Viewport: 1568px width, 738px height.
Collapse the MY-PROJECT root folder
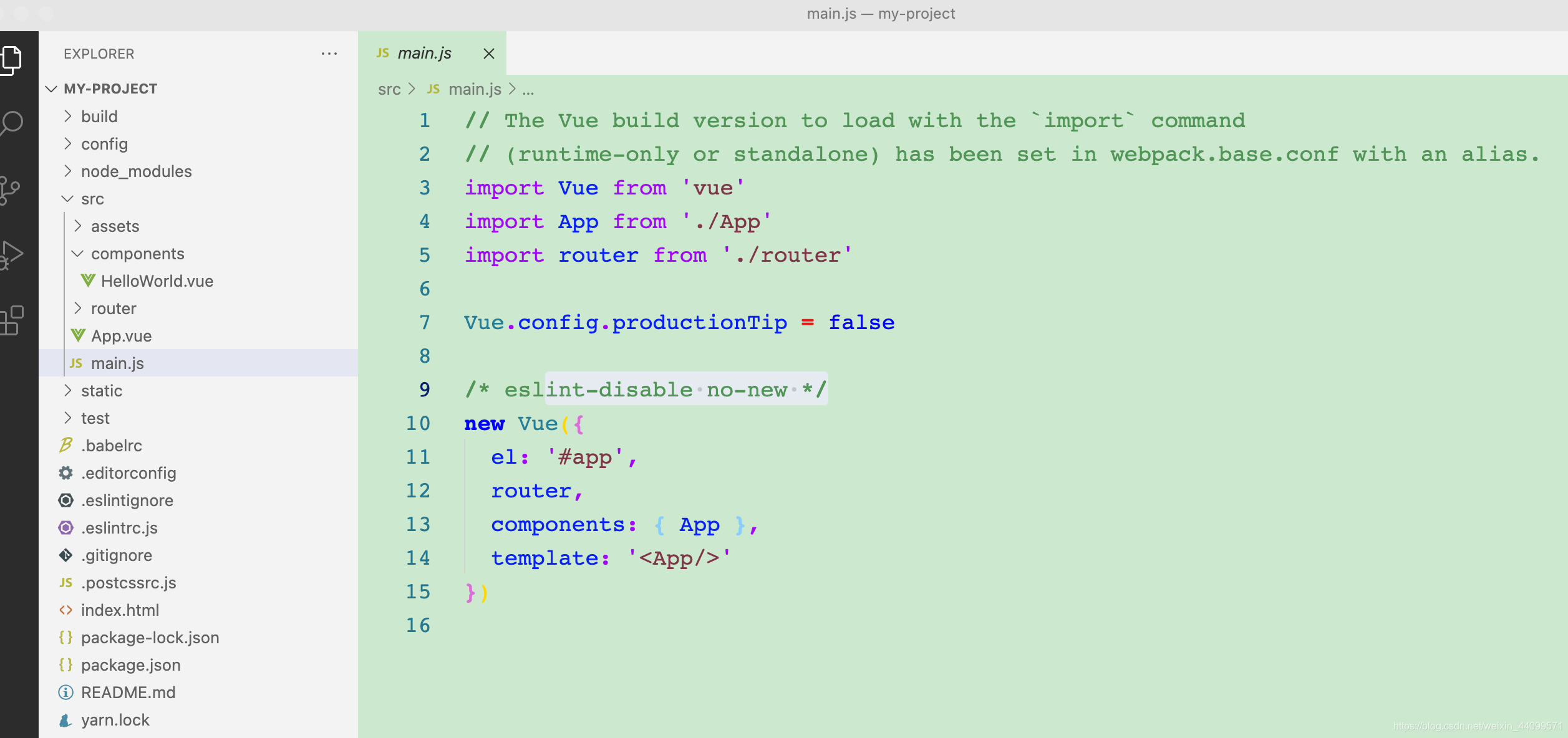point(52,89)
